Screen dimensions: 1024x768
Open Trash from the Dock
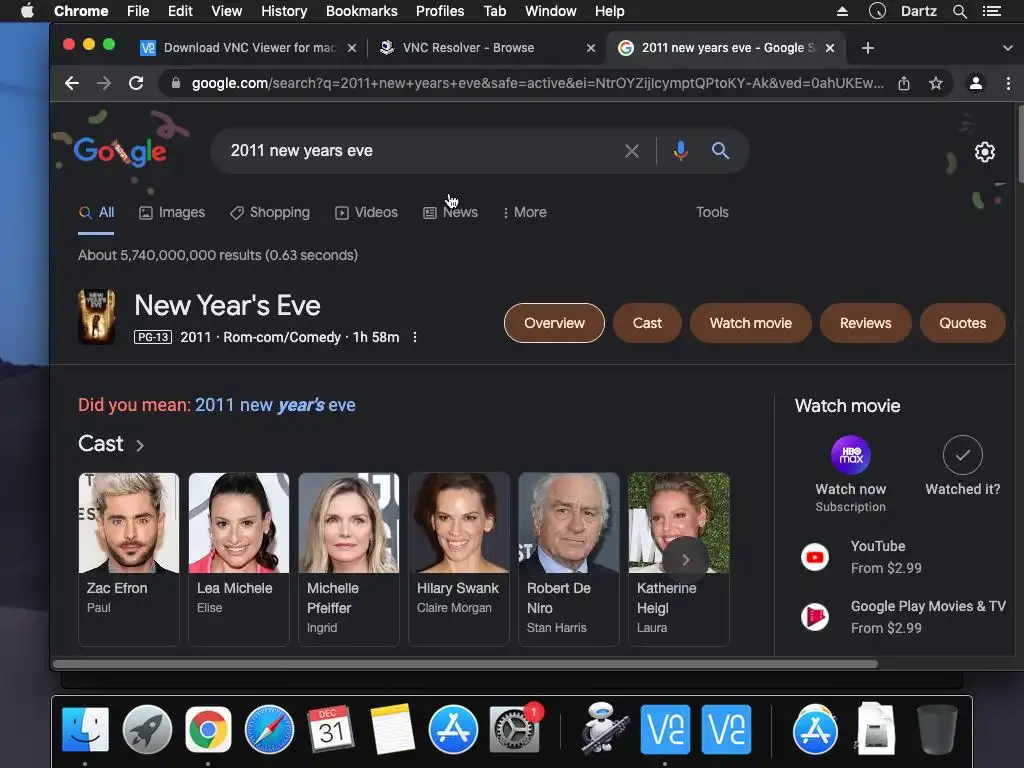[938, 729]
